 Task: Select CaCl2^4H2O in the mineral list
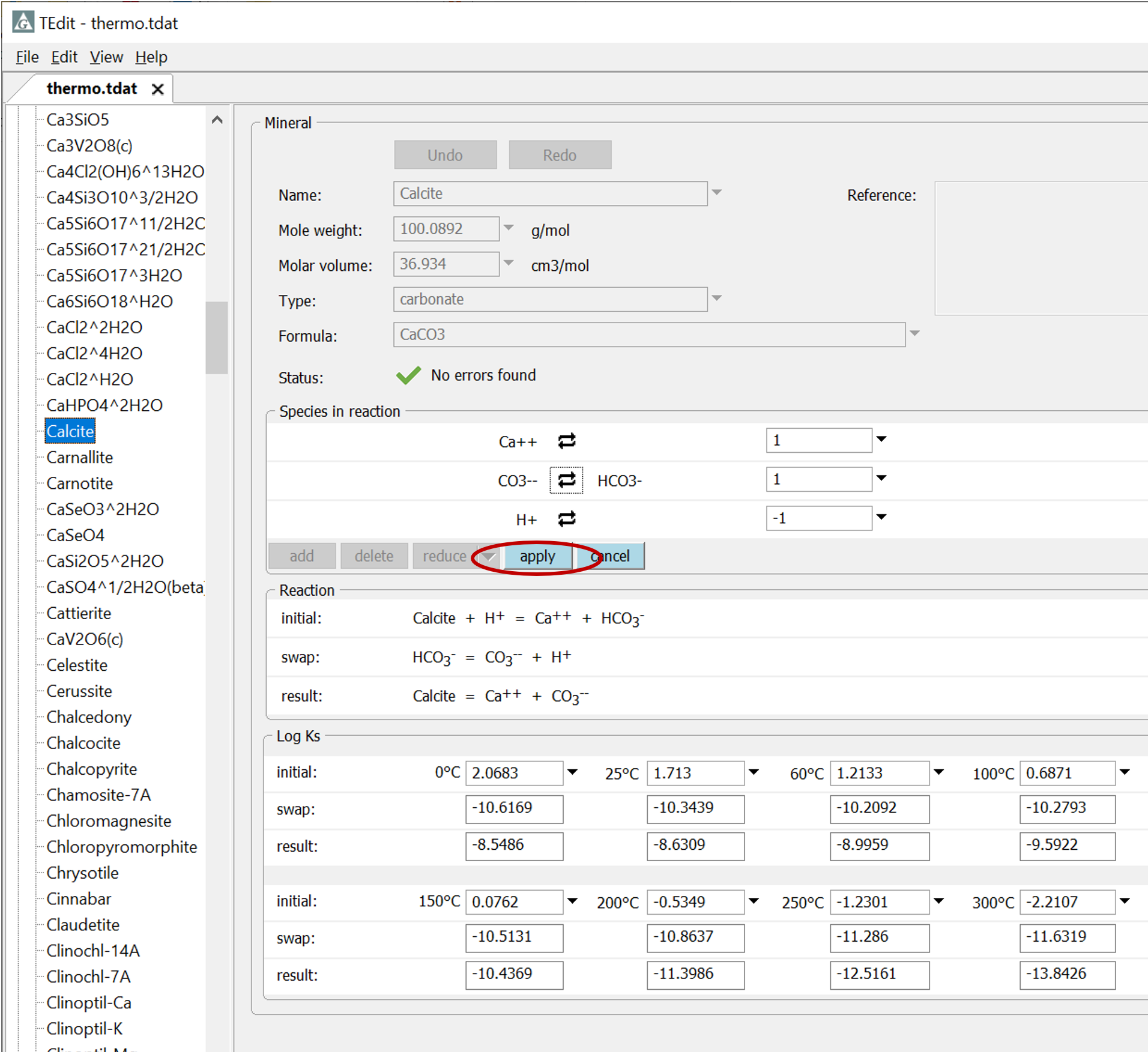[94, 353]
